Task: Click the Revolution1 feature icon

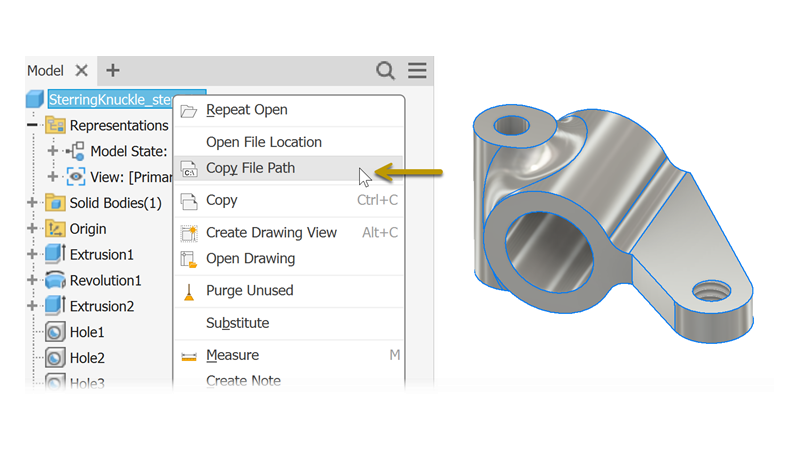Action: (x=55, y=280)
